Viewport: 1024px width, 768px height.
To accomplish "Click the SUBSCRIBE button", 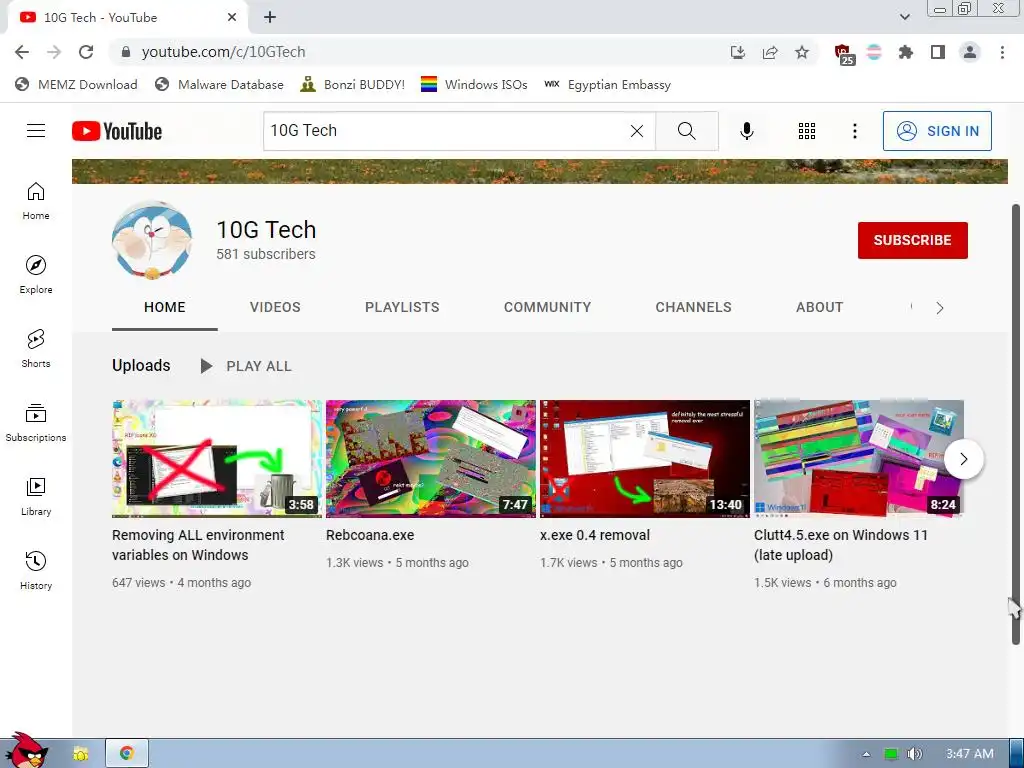I will [x=912, y=240].
